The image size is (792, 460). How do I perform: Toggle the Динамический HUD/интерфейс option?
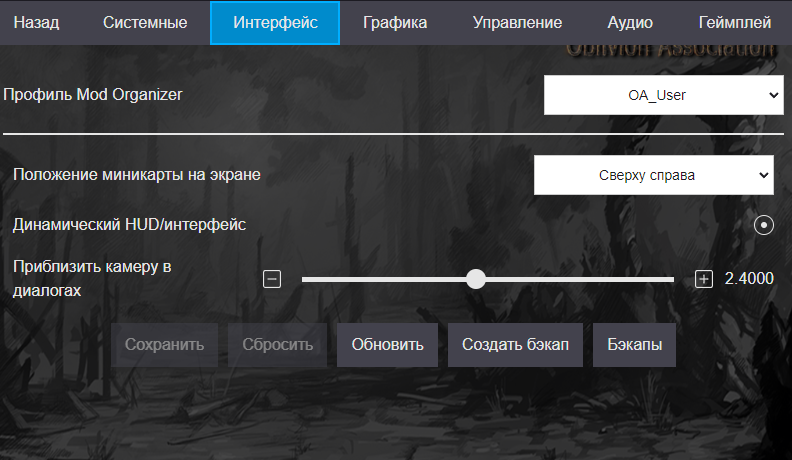click(764, 225)
